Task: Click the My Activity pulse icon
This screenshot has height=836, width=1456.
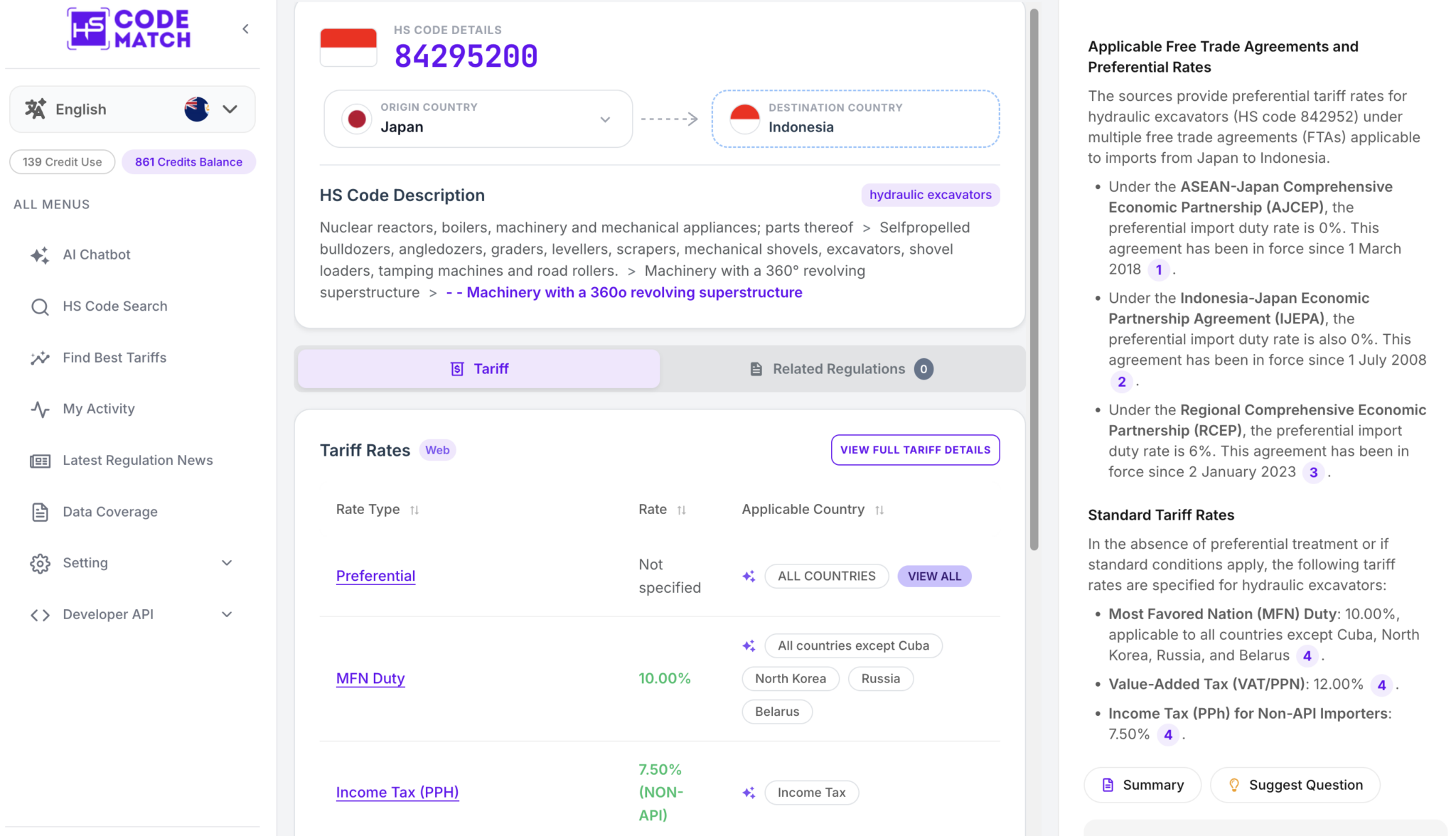Action: coord(40,409)
